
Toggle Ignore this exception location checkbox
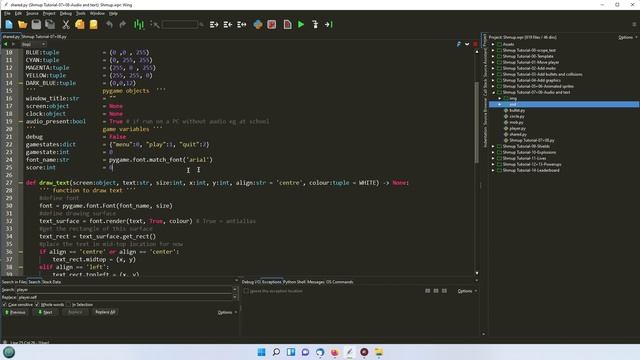click(246, 291)
